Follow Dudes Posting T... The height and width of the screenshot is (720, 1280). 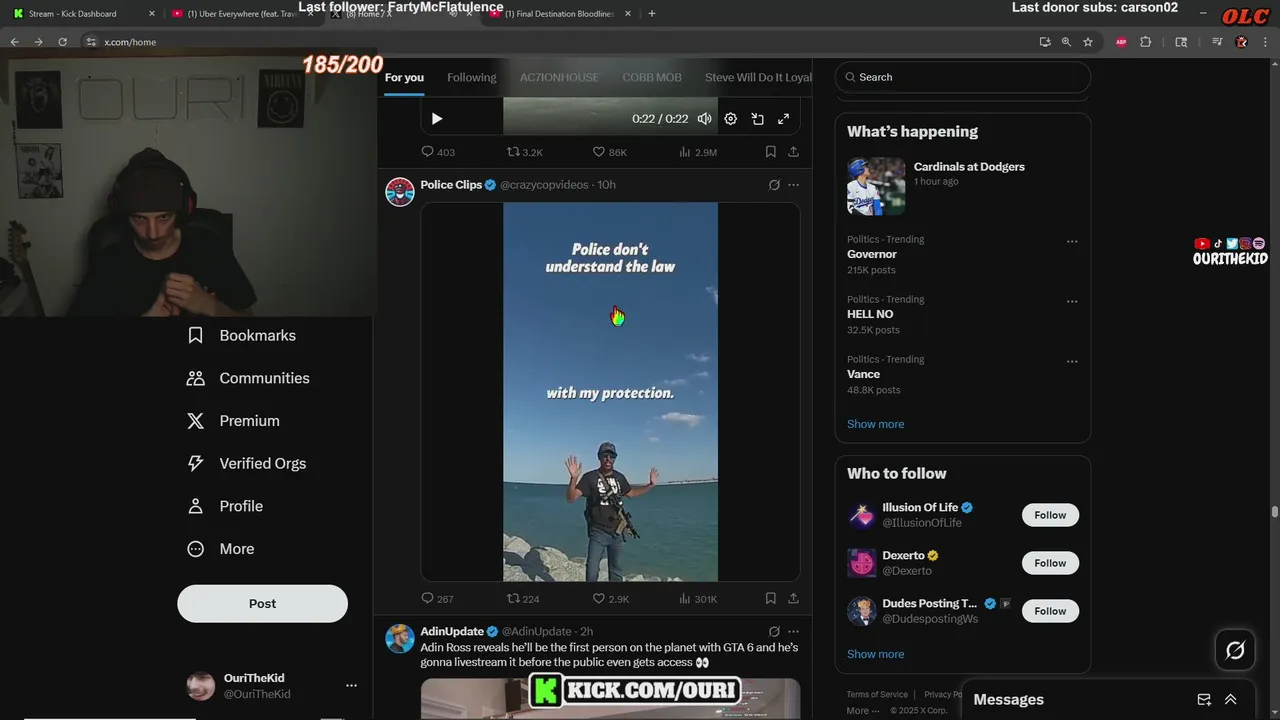tap(1050, 611)
